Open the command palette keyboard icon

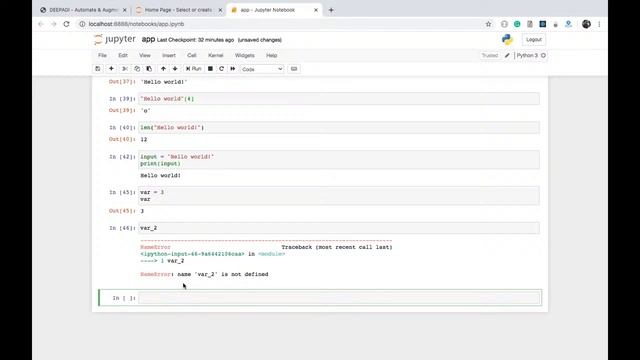coord(294,69)
